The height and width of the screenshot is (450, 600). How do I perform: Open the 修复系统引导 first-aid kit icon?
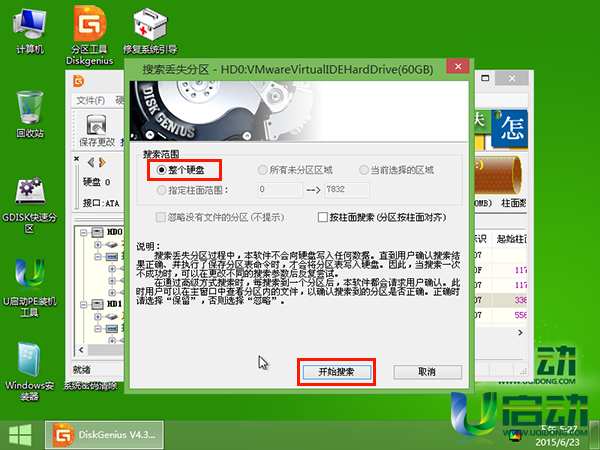click(150, 32)
